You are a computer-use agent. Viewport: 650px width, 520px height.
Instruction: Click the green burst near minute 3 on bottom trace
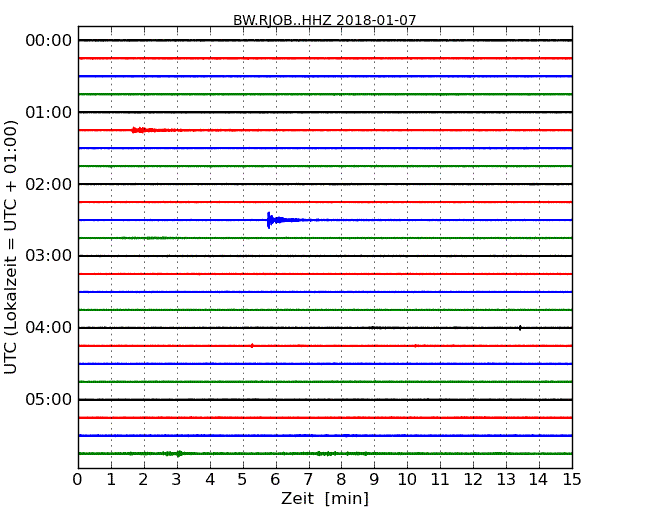click(174, 454)
